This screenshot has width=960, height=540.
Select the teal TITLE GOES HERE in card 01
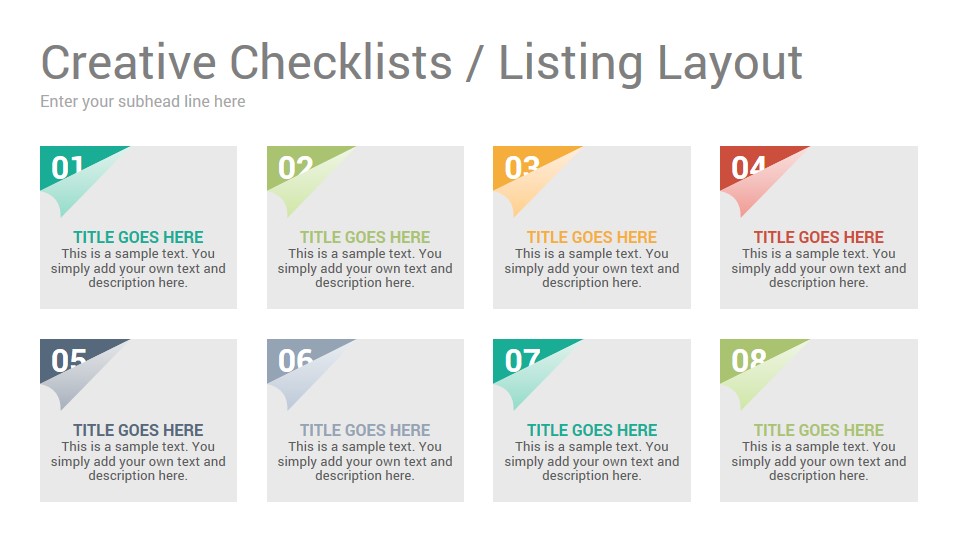pyautogui.click(x=138, y=237)
